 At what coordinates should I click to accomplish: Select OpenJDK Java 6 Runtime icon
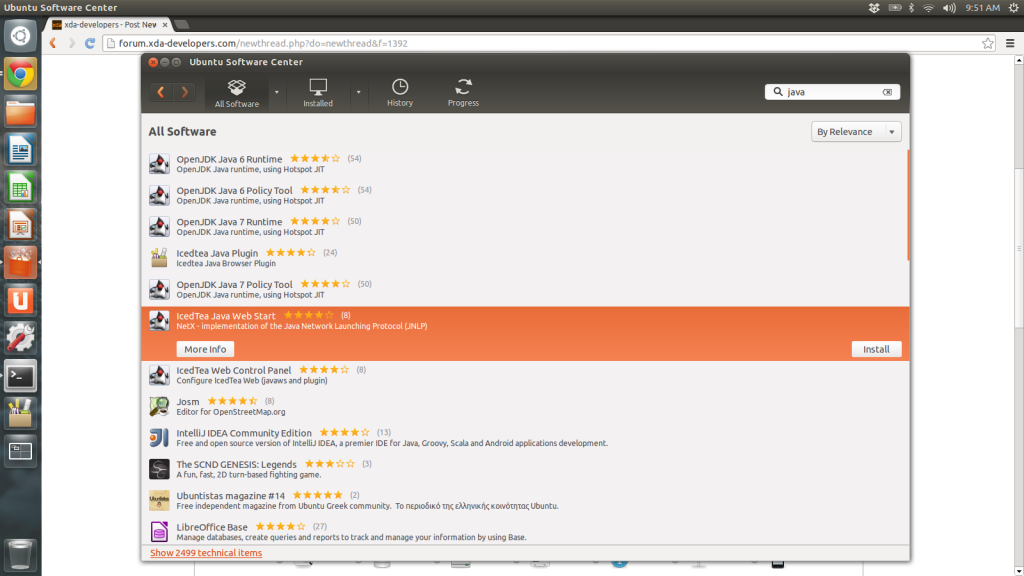(159, 163)
